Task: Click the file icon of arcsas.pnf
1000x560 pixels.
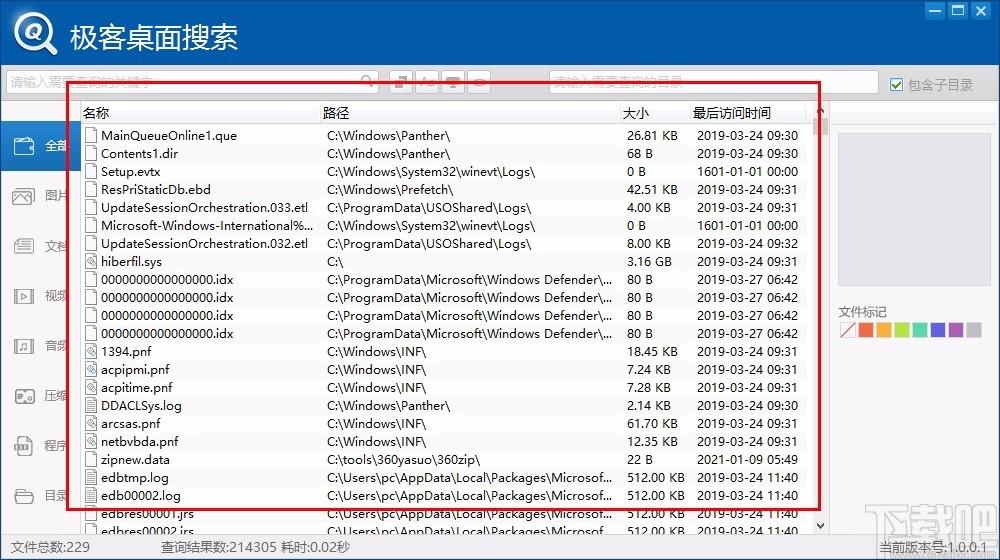Action: (x=91, y=424)
